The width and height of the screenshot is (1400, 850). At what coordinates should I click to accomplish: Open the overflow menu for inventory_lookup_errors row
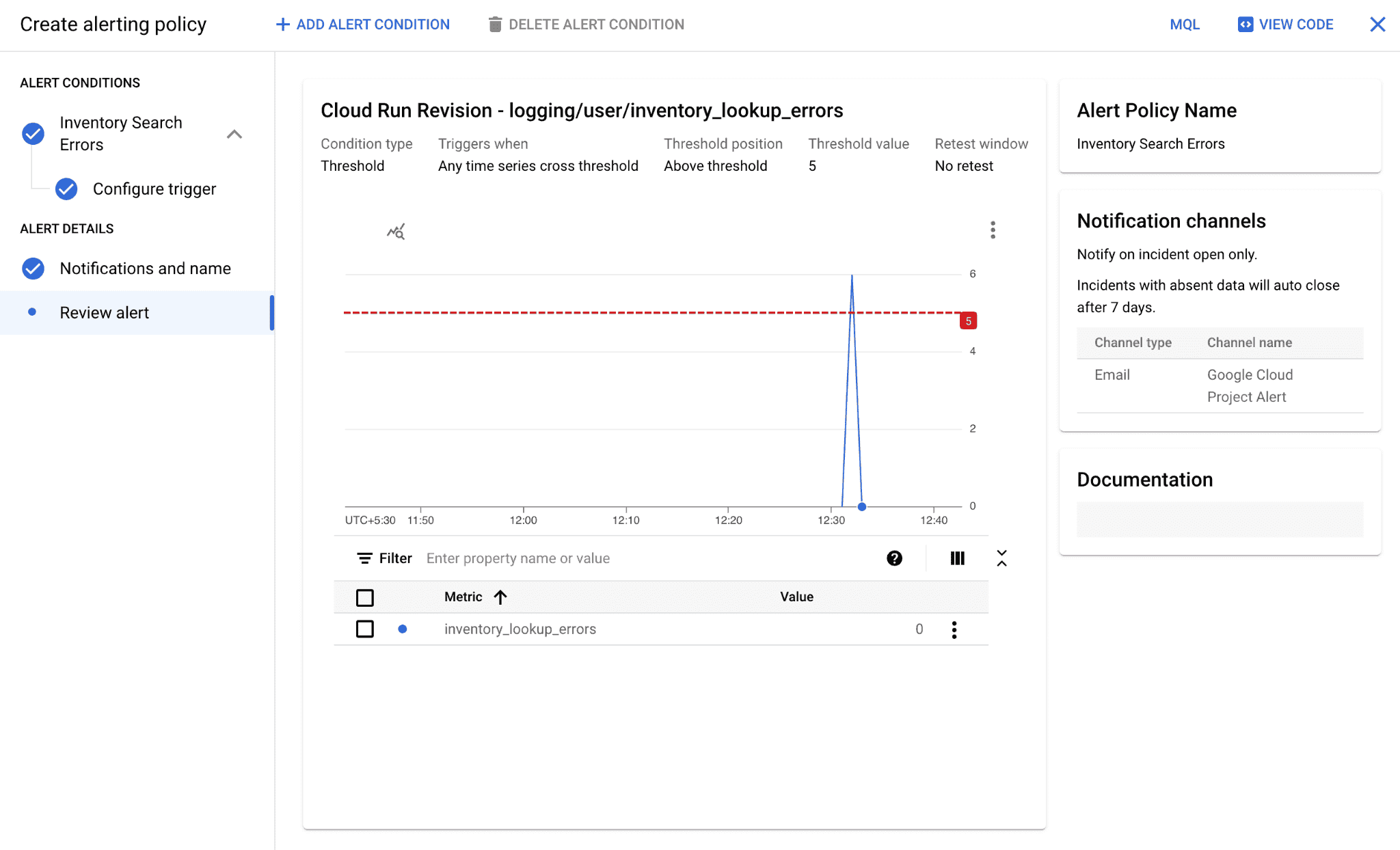click(954, 629)
